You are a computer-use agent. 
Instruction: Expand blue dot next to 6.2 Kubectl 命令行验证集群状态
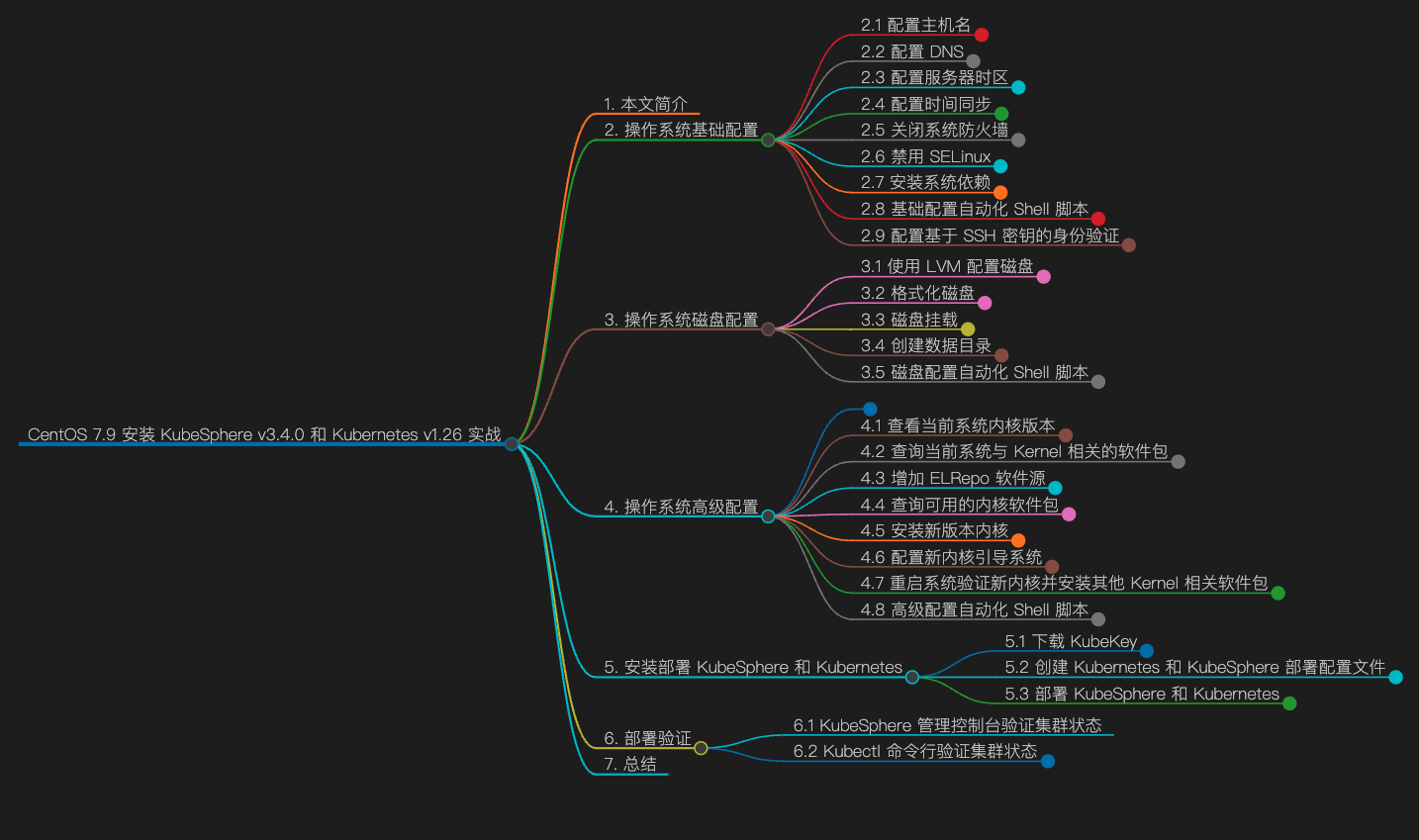(x=1048, y=761)
